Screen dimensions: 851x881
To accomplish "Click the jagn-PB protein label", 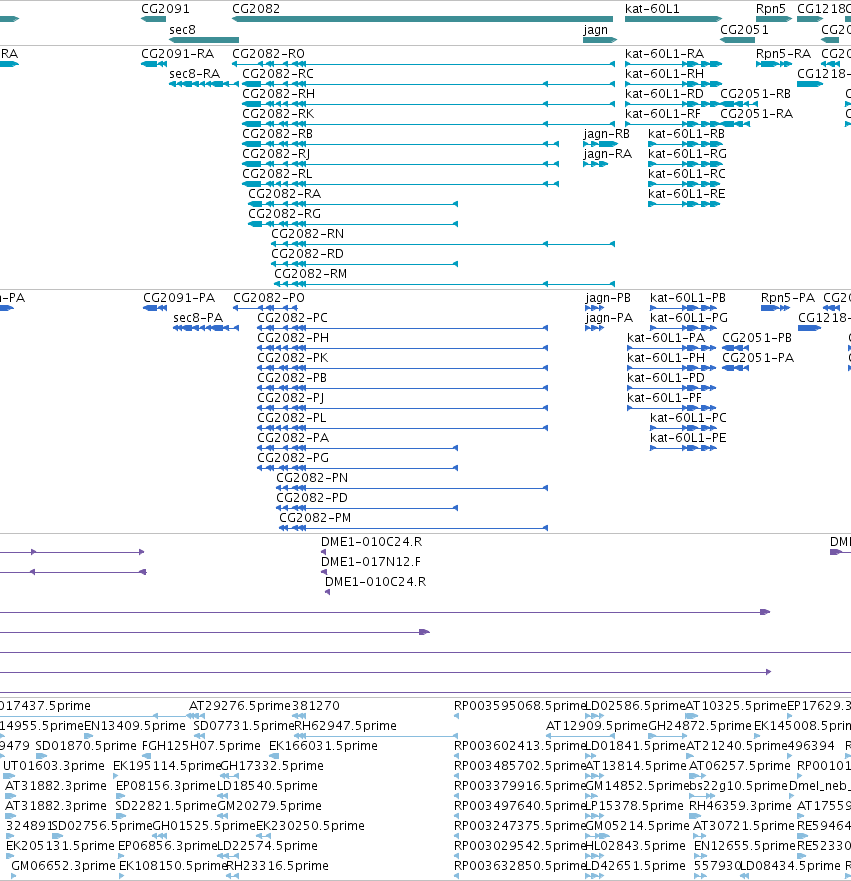I will (608, 297).
